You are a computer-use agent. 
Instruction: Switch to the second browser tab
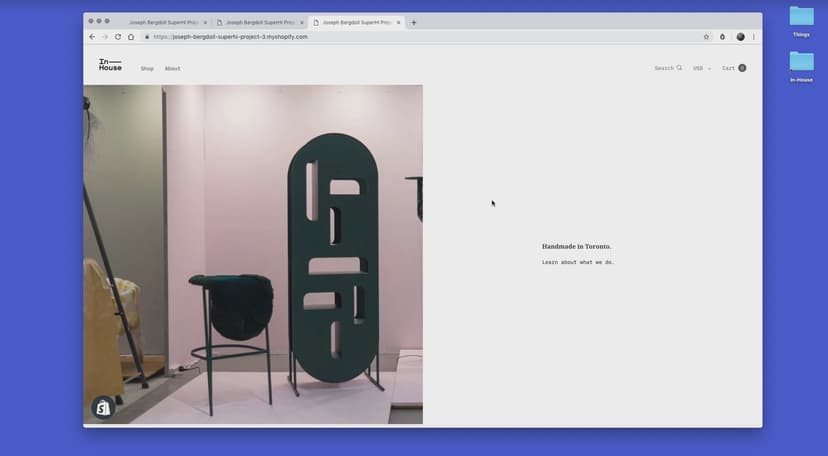point(259,22)
